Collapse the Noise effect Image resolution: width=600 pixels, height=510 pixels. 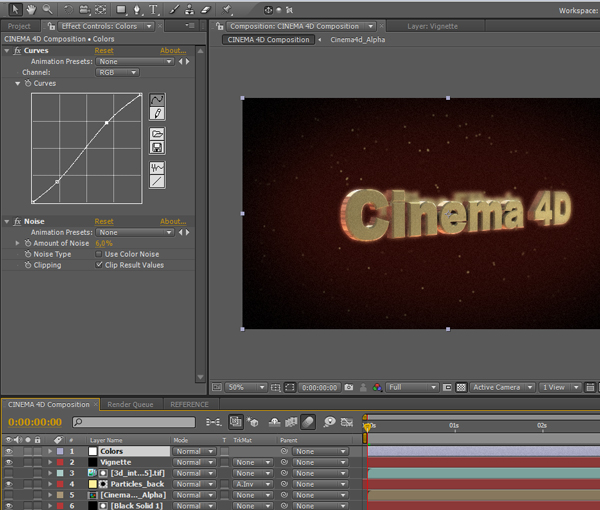pyautogui.click(x=7, y=222)
